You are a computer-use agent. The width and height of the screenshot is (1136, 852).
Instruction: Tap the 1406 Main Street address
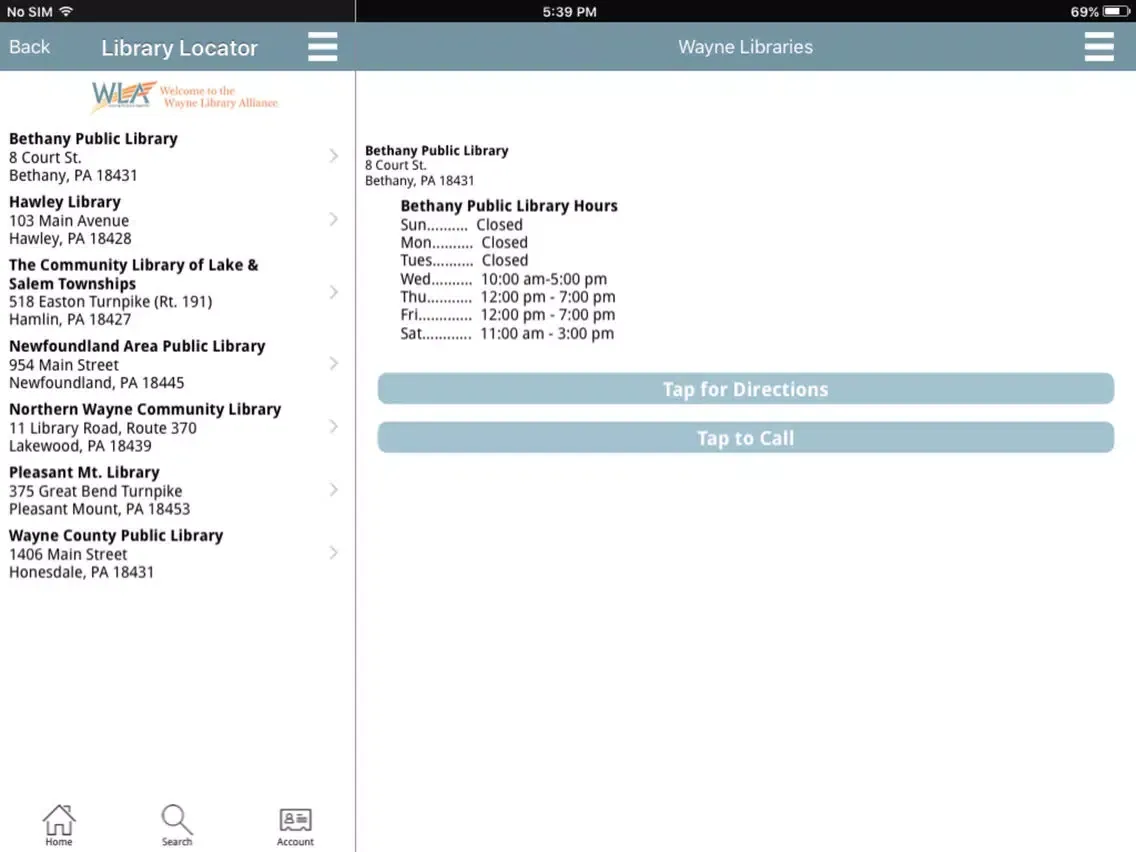(x=68, y=554)
